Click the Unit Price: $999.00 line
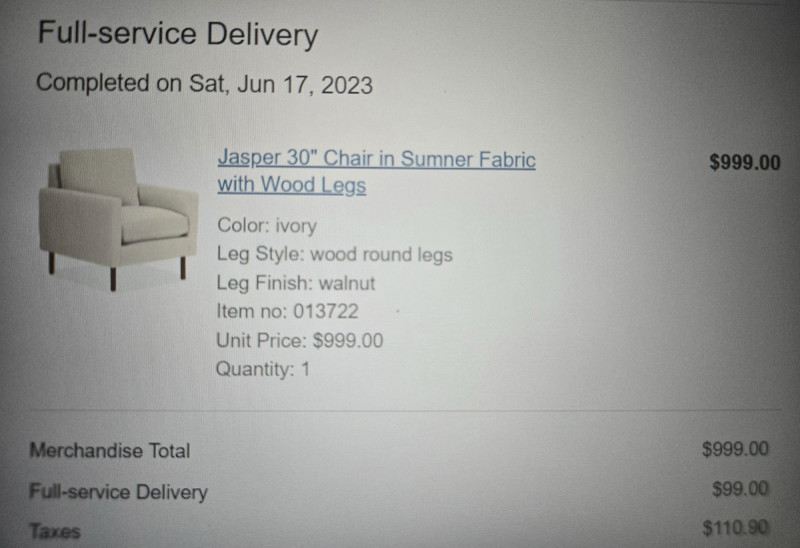This screenshot has height=548, width=800. (299, 340)
